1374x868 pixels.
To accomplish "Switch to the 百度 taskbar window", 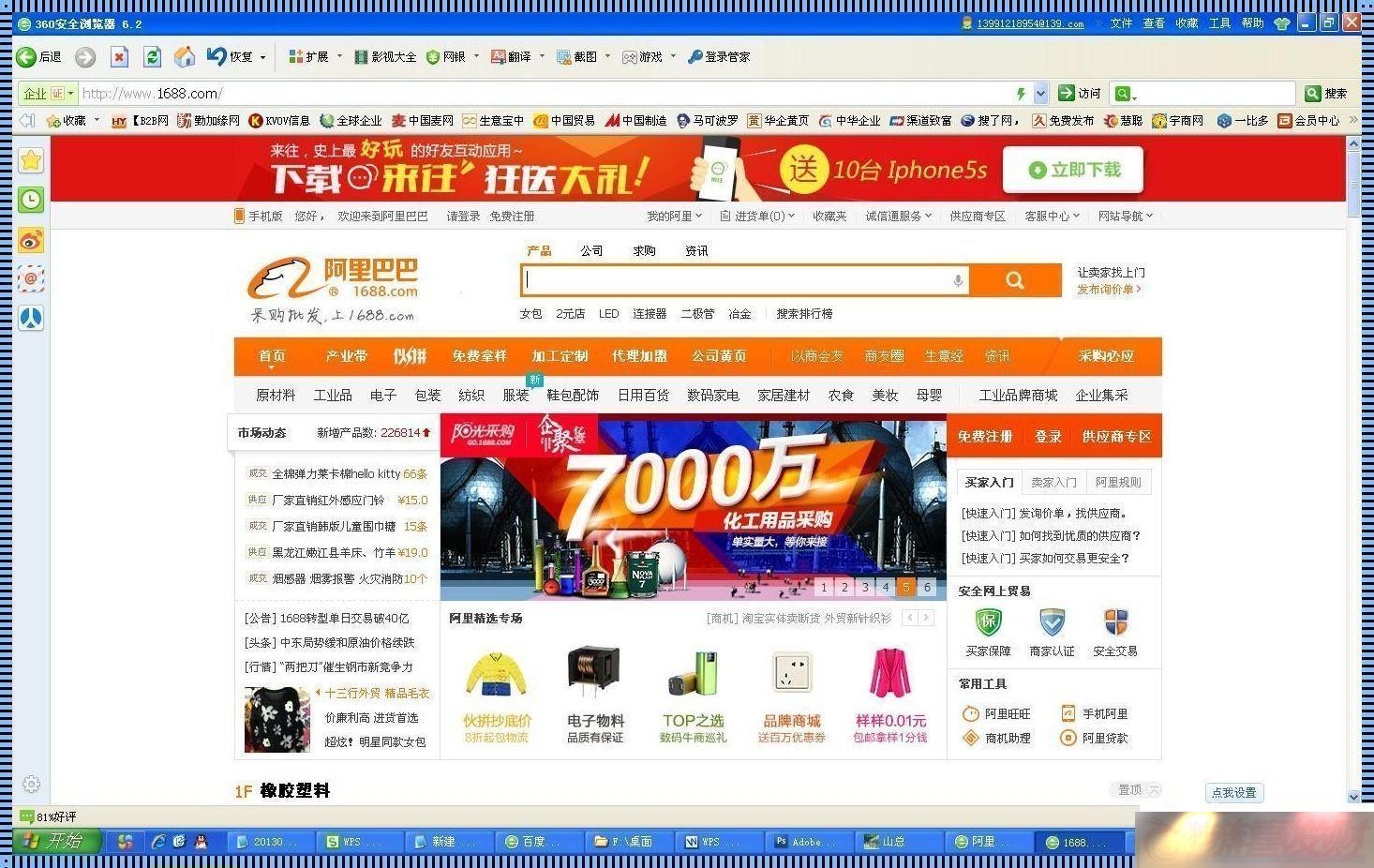I will pos(540,842).
